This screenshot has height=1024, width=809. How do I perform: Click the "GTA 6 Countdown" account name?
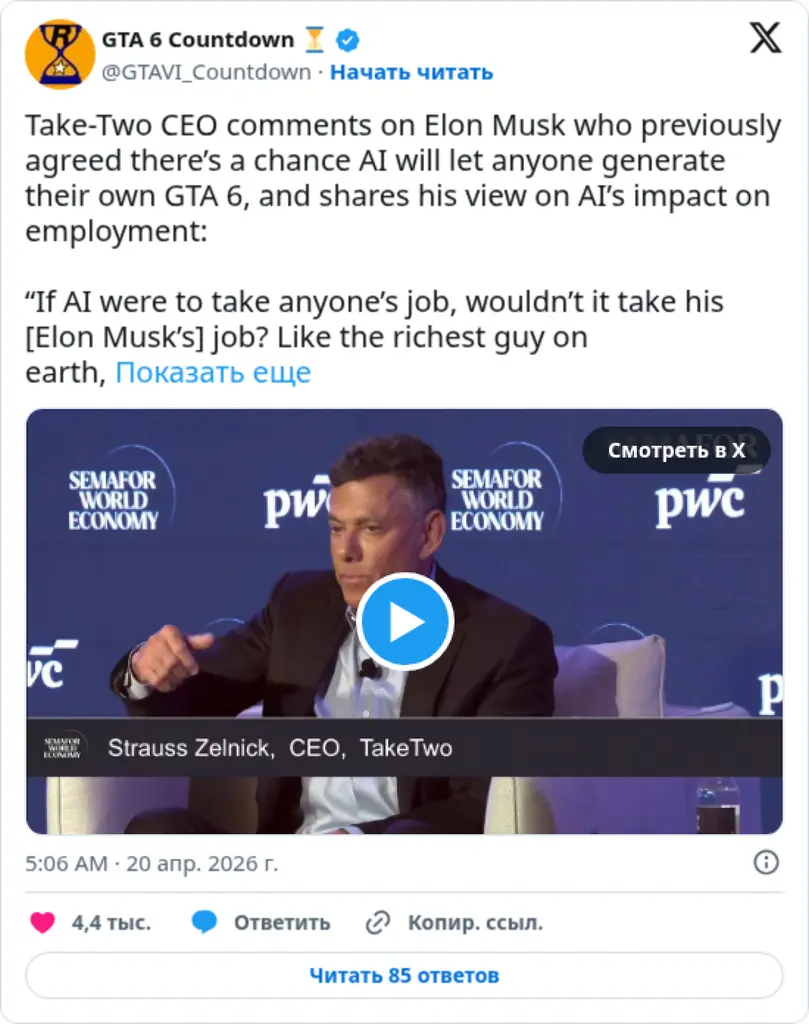click(198, 41)
